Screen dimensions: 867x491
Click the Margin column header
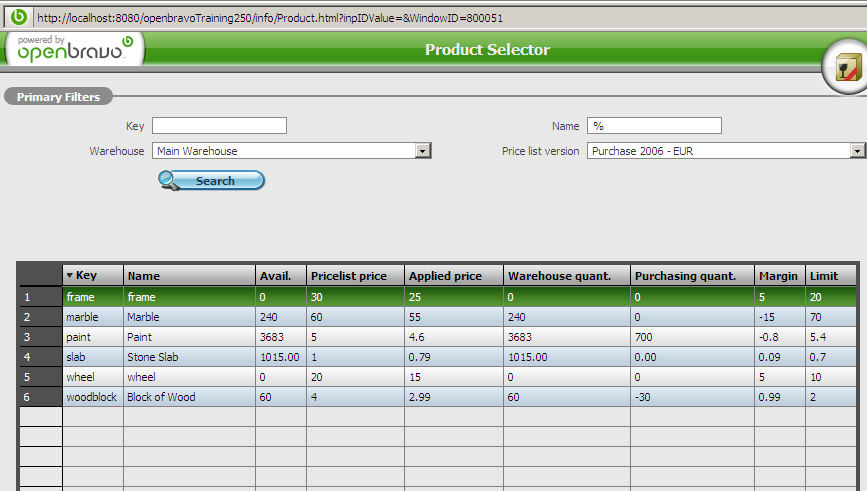(x=779, y=276)
